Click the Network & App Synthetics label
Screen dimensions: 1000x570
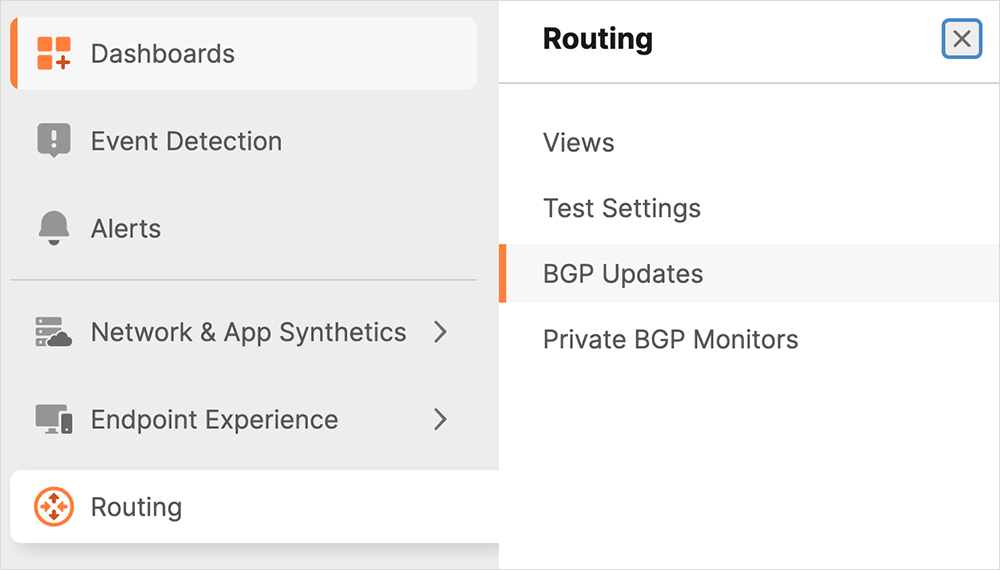[x=248, y=333]
